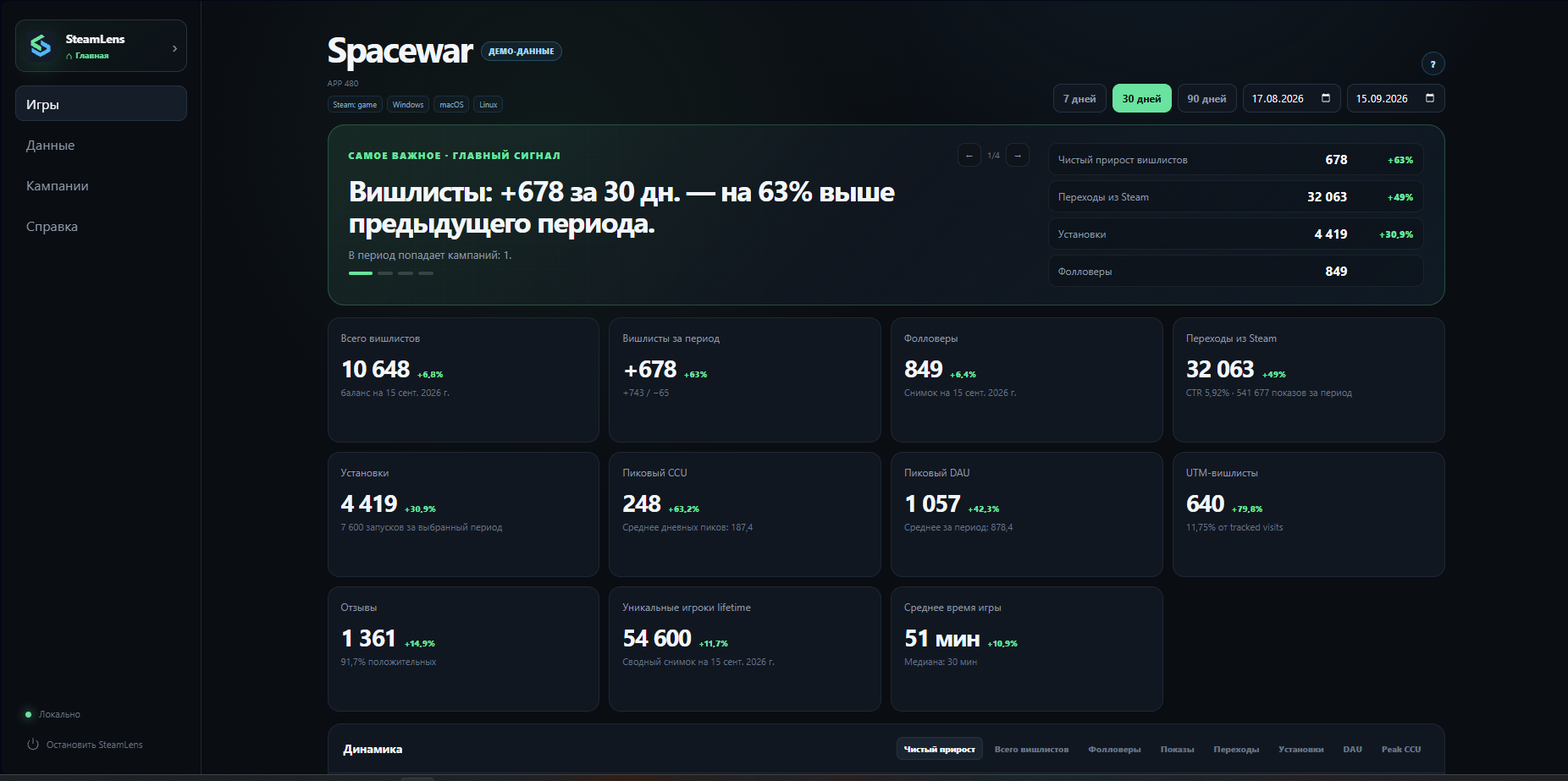
Task: Click the САМОЕ ВАЖНОЕ signal label
Action: click(454, 156)
